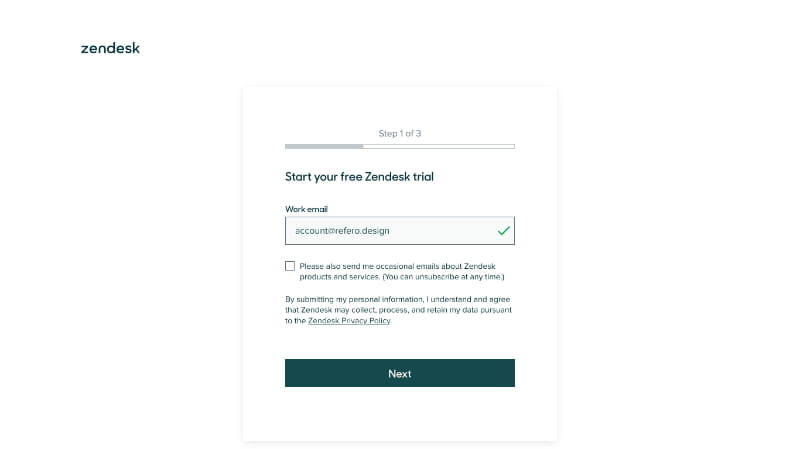This screenshot has width=800, height=449.
Task: Click the entered email address account@refero.design
Action: [x=342, y=231]
